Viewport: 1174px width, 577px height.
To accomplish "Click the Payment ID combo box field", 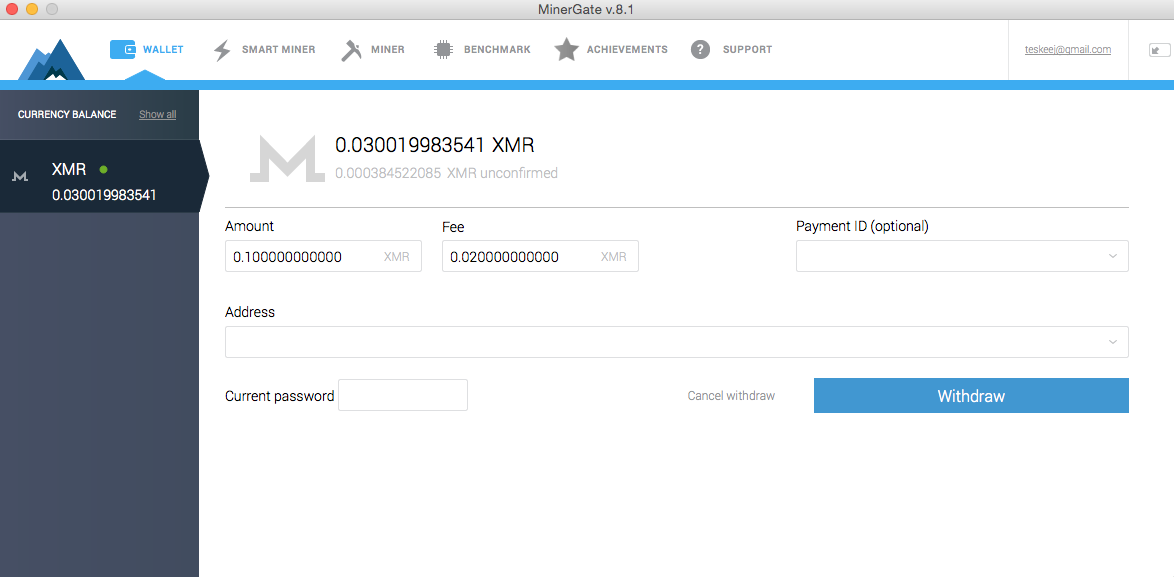I will point(962,257).
